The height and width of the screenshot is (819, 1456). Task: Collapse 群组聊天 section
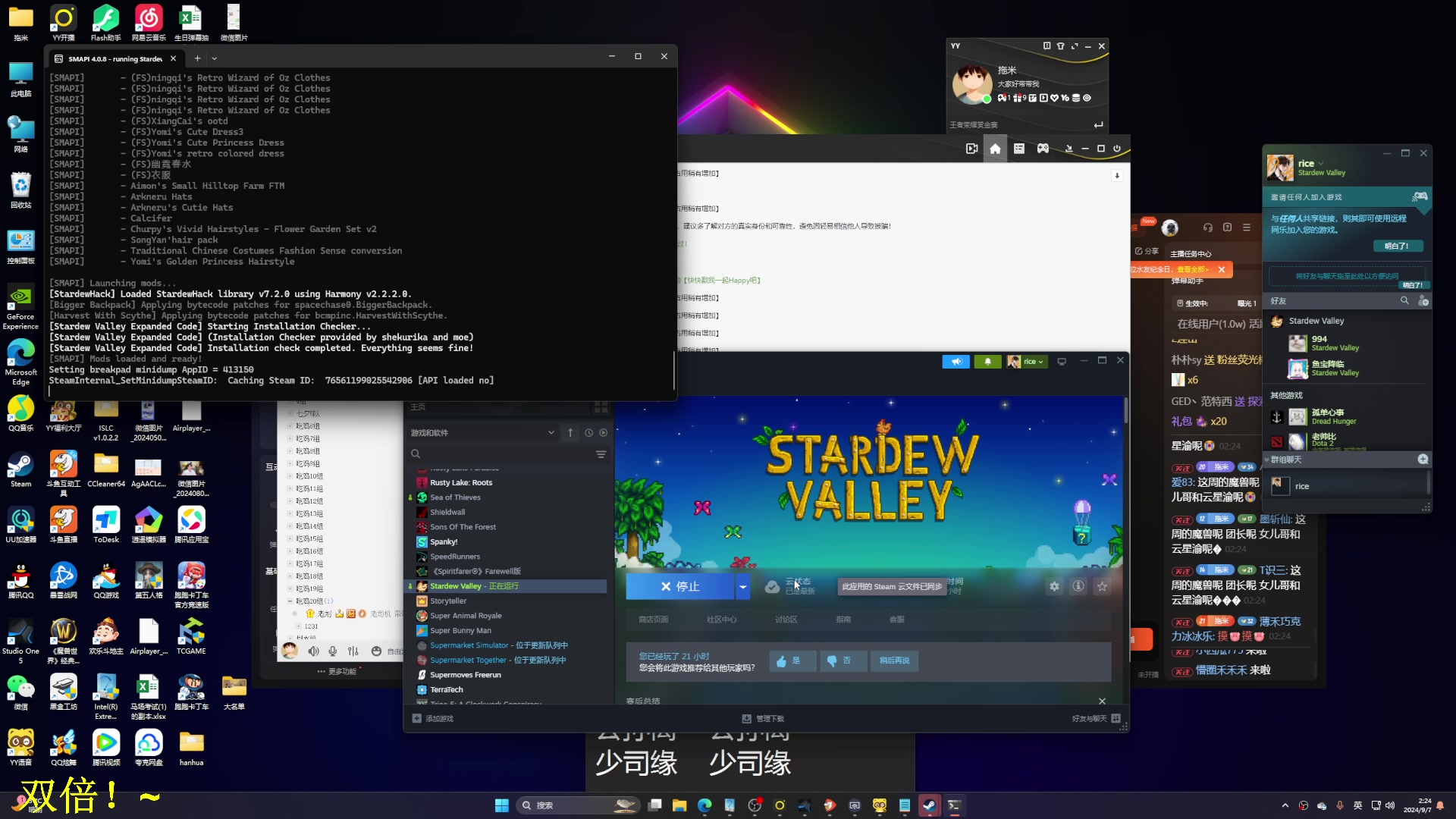pos(1266,460)
